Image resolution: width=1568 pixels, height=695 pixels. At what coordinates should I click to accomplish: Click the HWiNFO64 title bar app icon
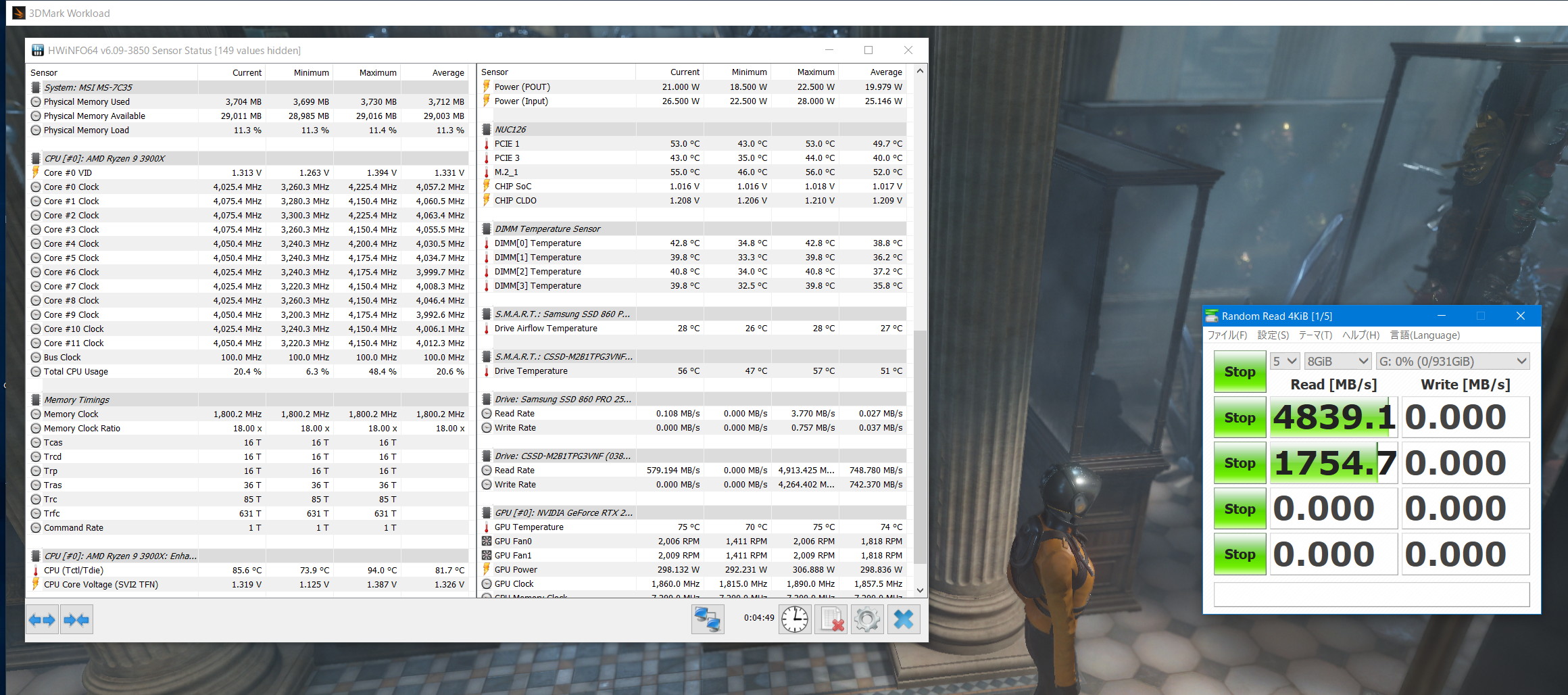click(38, 50)
